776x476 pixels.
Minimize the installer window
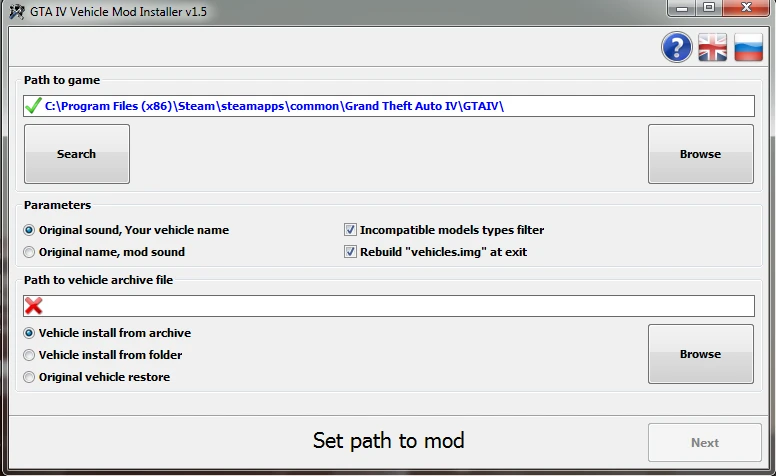[682, 8]
